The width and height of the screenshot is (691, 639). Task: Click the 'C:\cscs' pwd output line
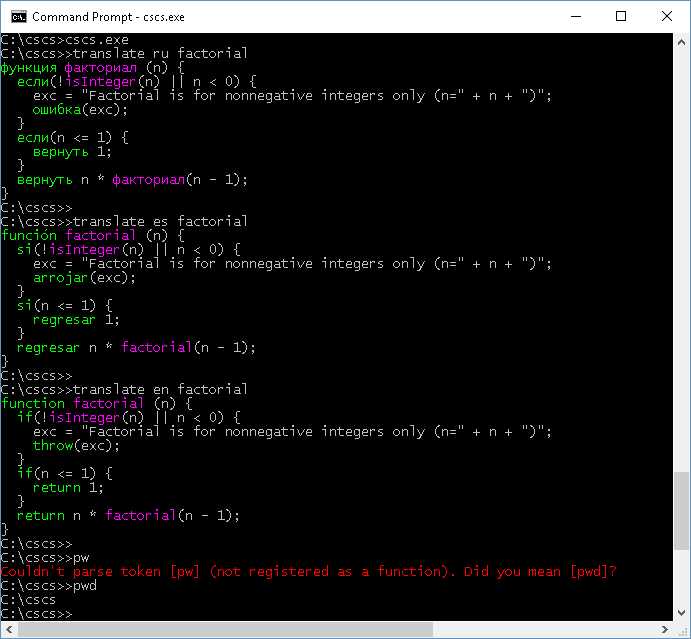pyautogui.click(x=28, y=600)
